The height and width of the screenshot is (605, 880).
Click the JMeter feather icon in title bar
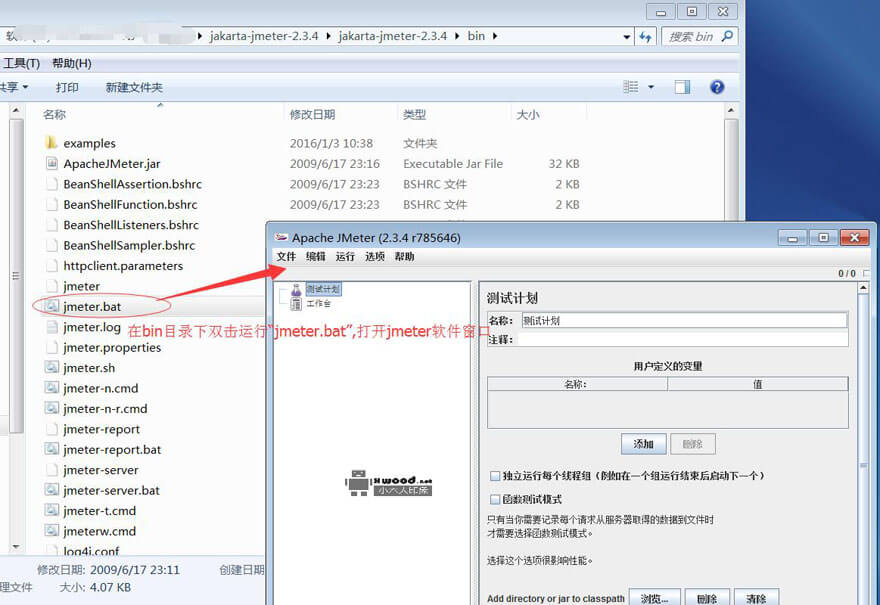coord(281,237)
